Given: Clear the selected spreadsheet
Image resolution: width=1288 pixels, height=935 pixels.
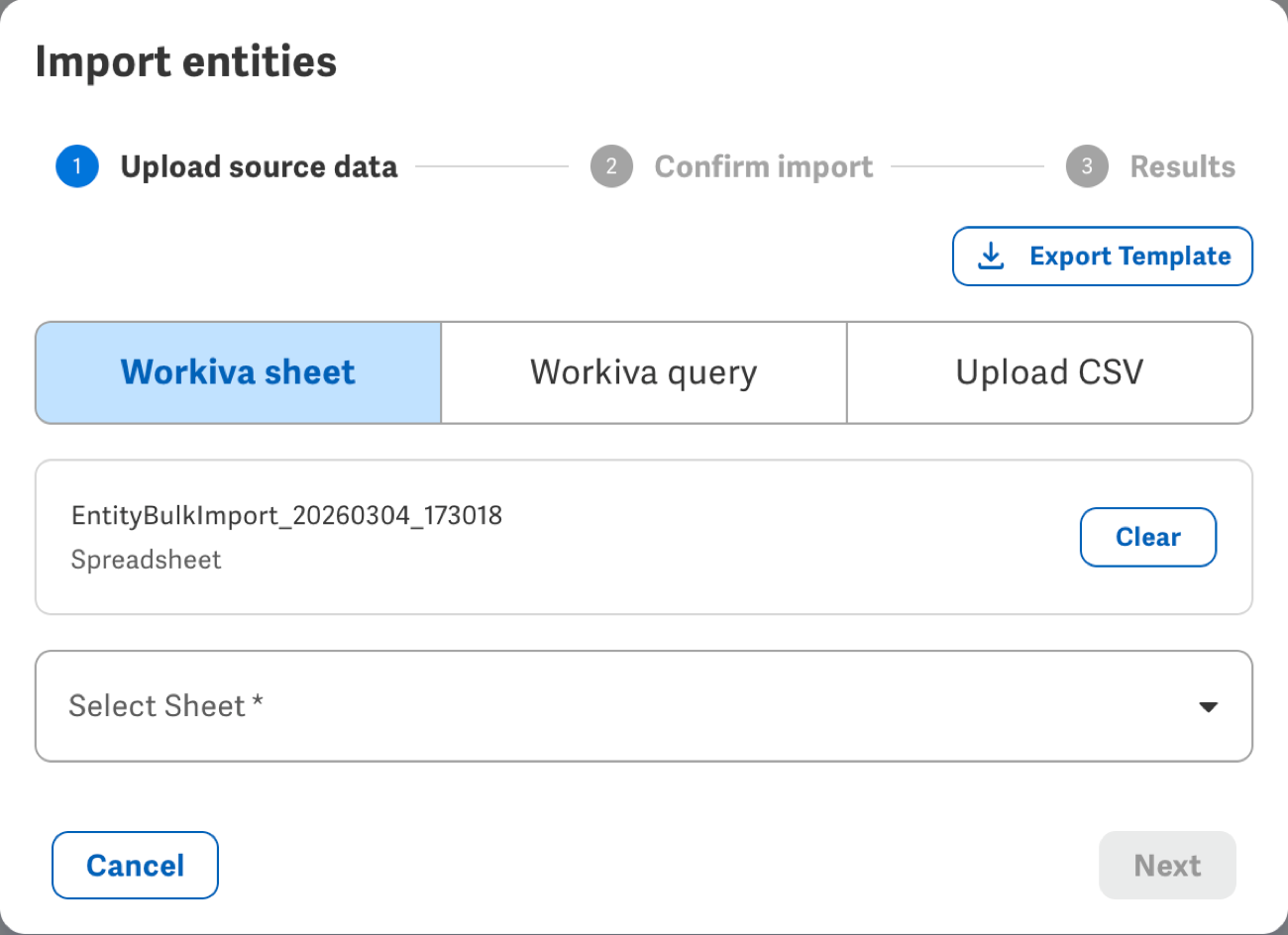Looking at the screenshot, I should tap(1148, 537).
